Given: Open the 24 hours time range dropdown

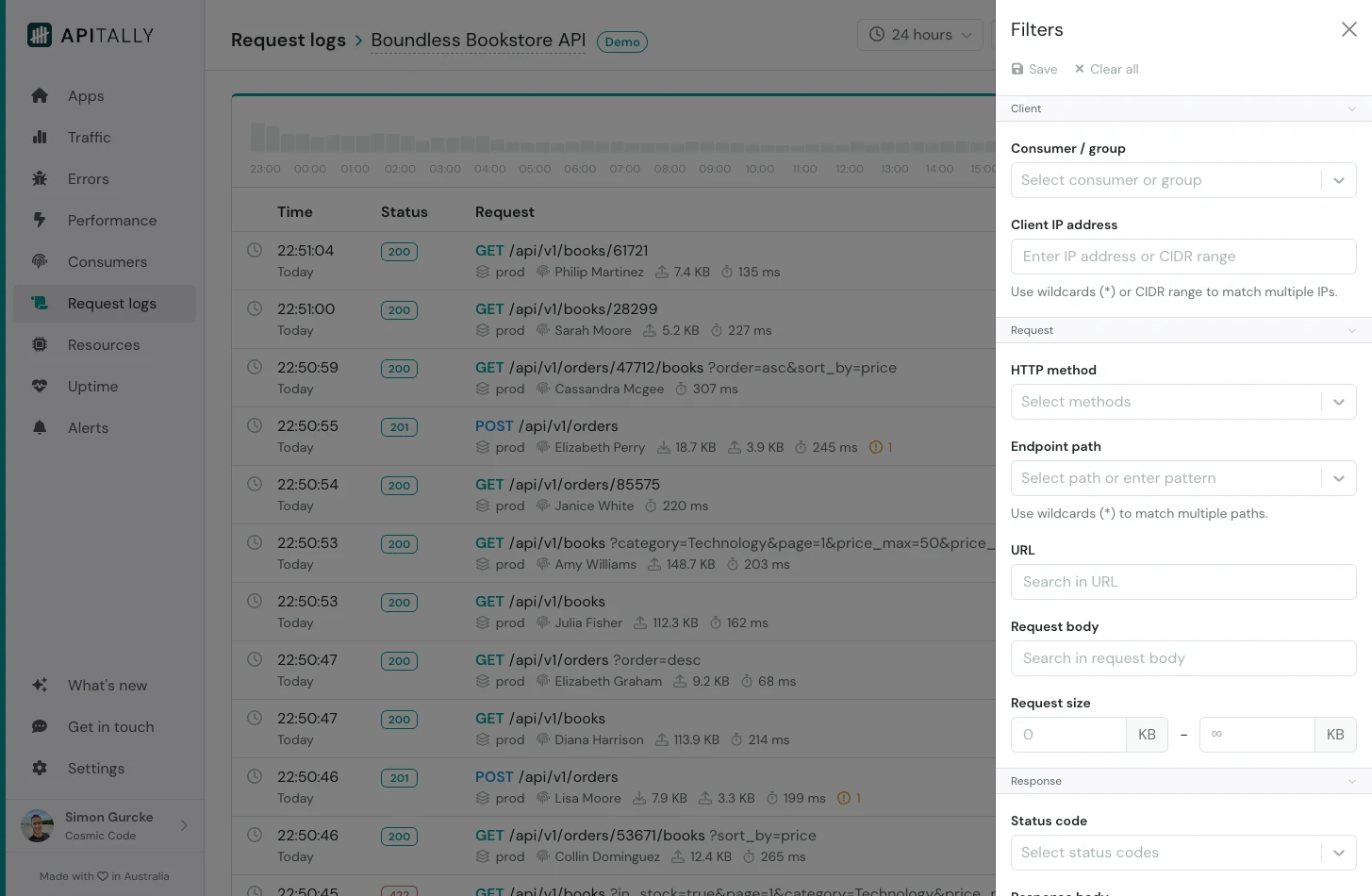Looking at the screenshot, I should coord(920,34).
